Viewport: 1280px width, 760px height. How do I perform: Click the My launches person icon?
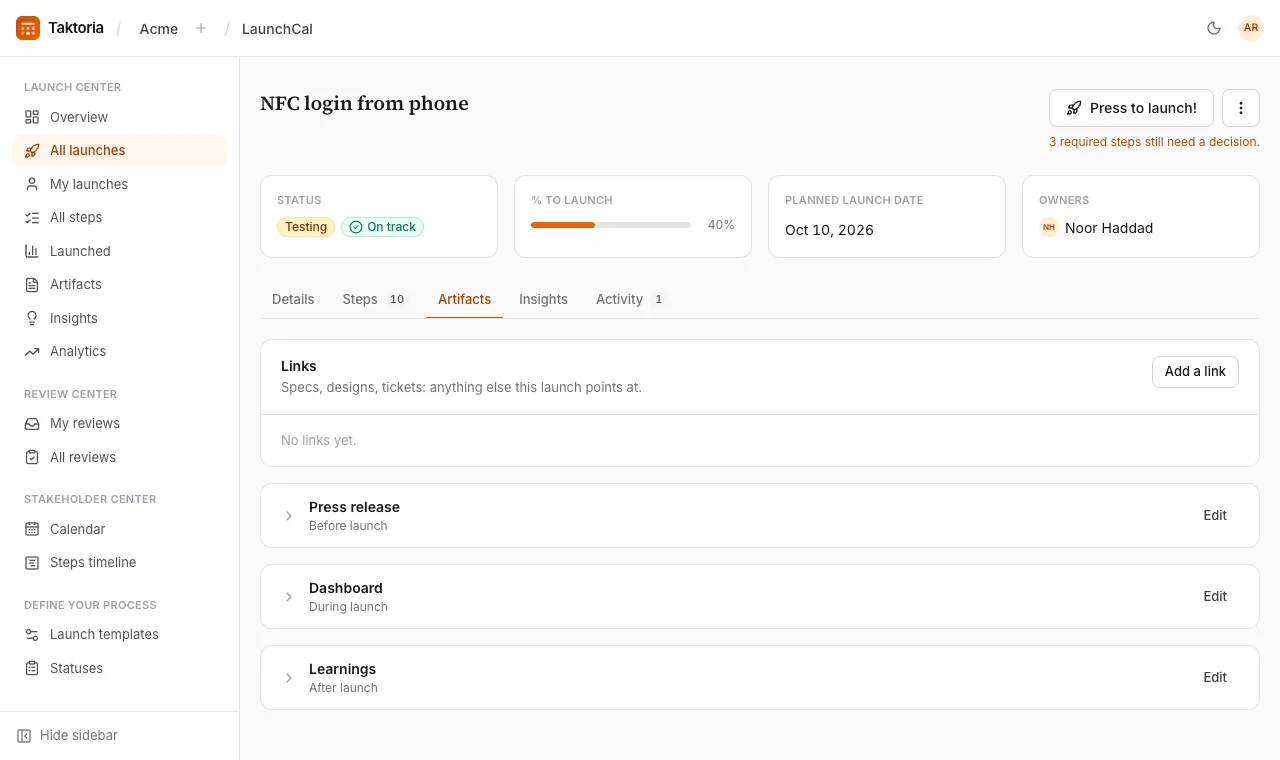32,184
